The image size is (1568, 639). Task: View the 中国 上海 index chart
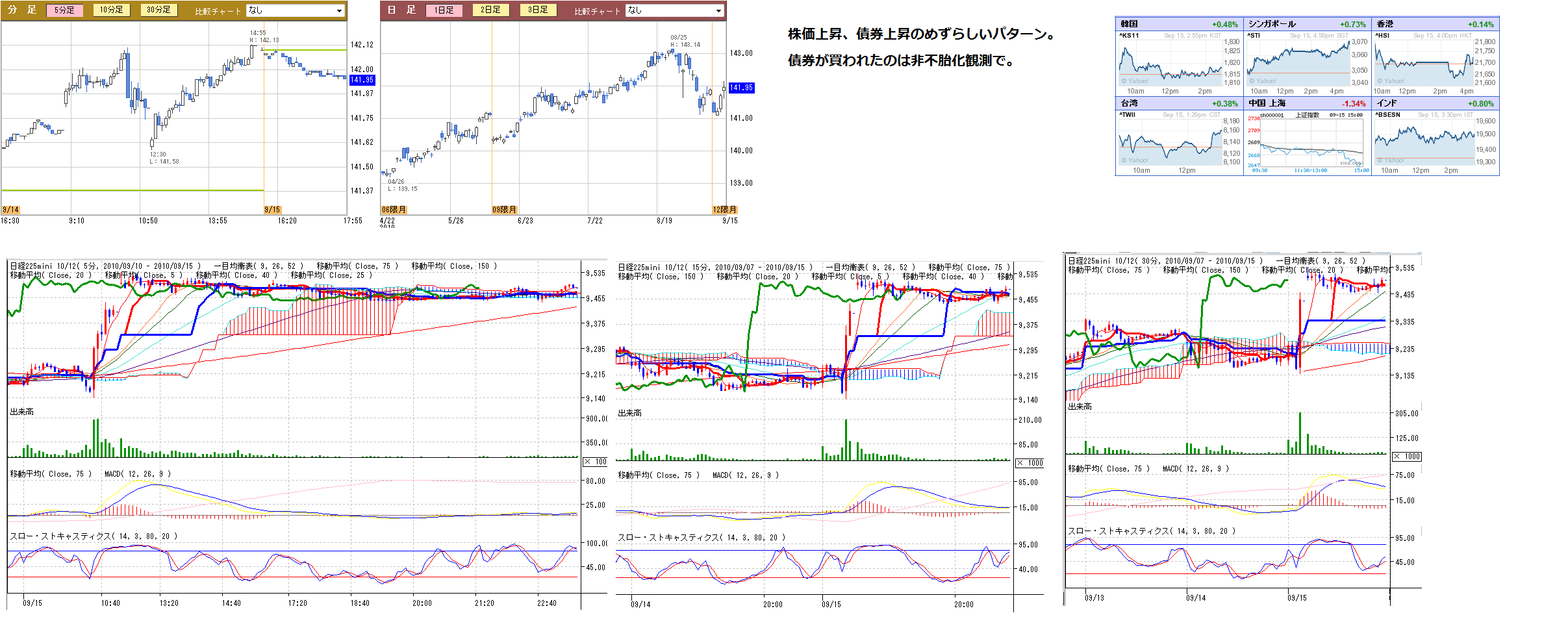click(x=1306, y=142)
